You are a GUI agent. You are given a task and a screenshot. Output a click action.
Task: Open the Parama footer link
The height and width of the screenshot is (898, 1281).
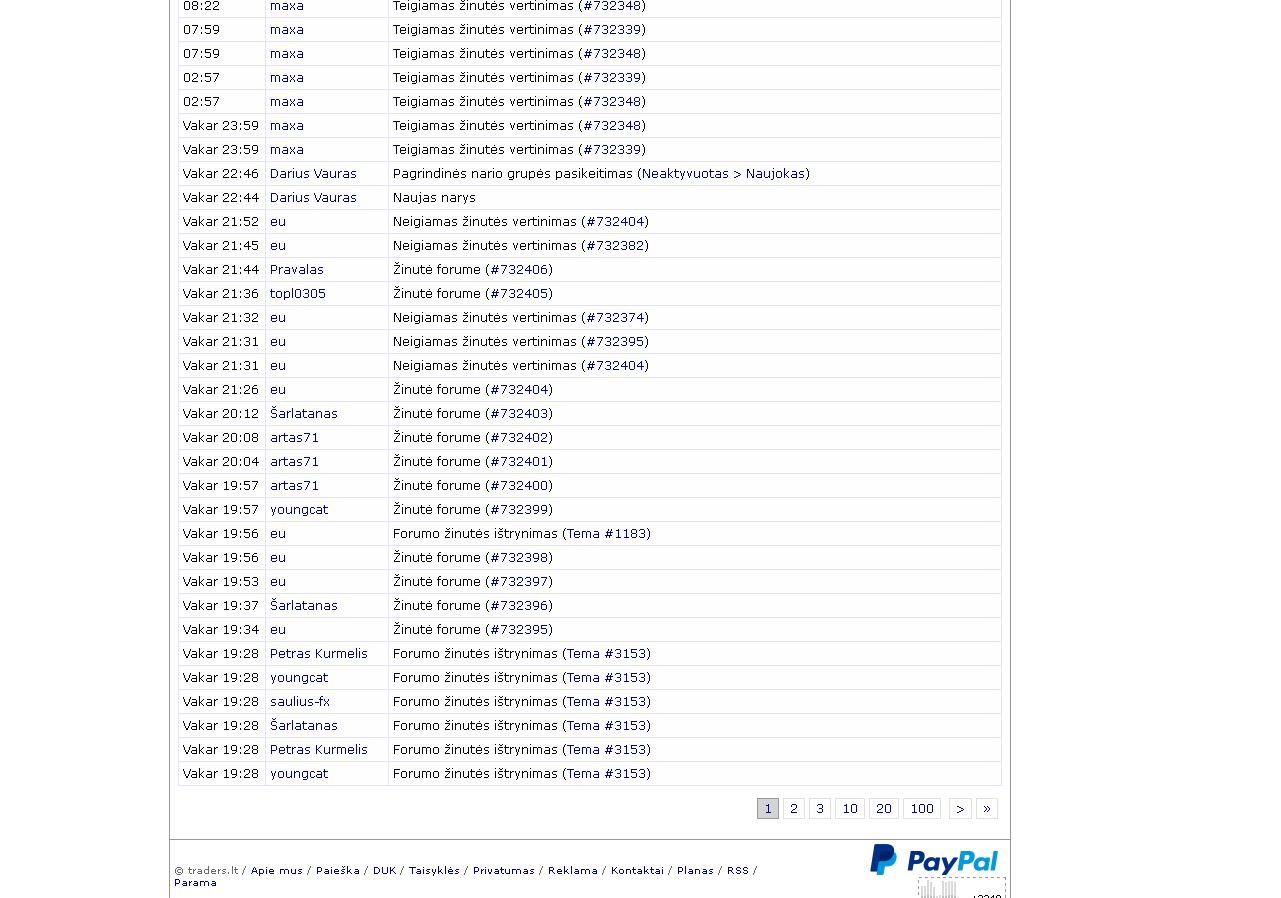pos(195,883)
